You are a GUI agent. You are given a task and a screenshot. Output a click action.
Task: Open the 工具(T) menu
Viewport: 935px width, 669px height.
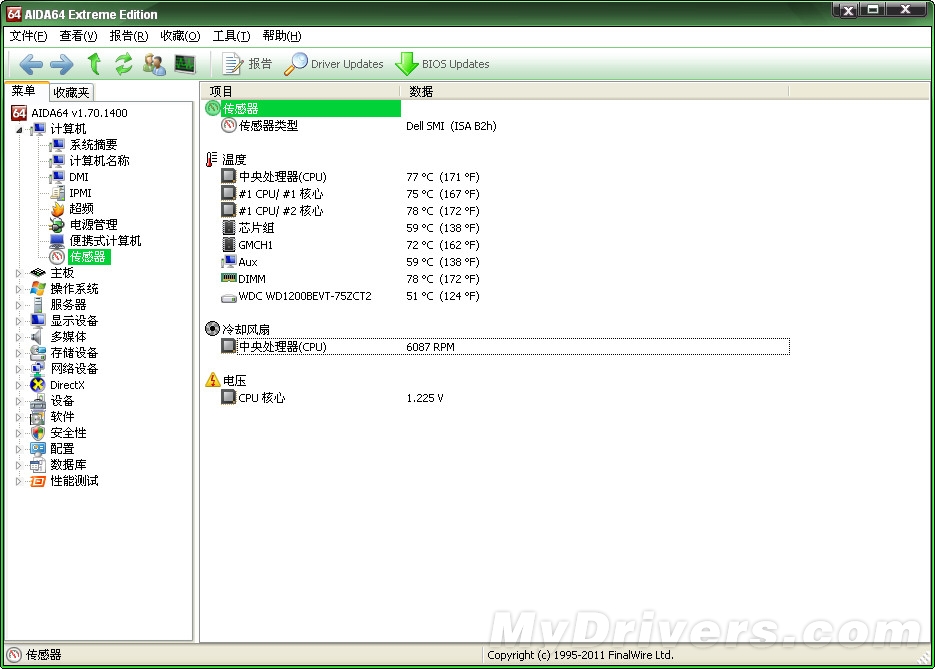click(231, 36)
